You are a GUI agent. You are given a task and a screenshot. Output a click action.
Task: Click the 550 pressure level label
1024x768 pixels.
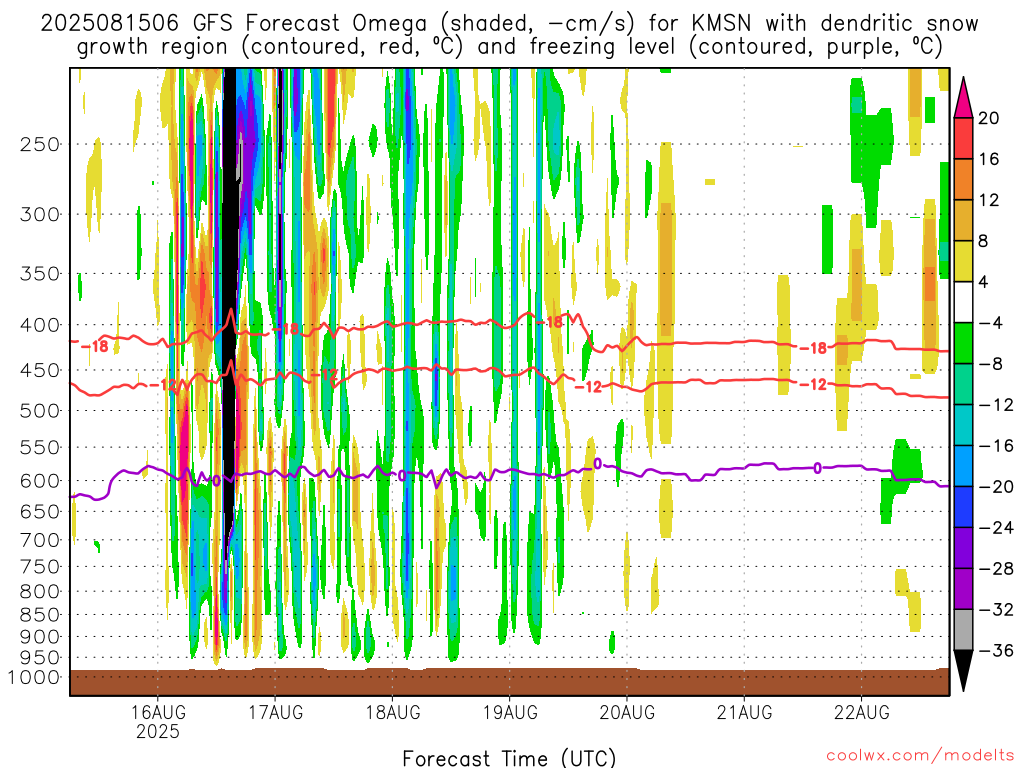point(40,447)
